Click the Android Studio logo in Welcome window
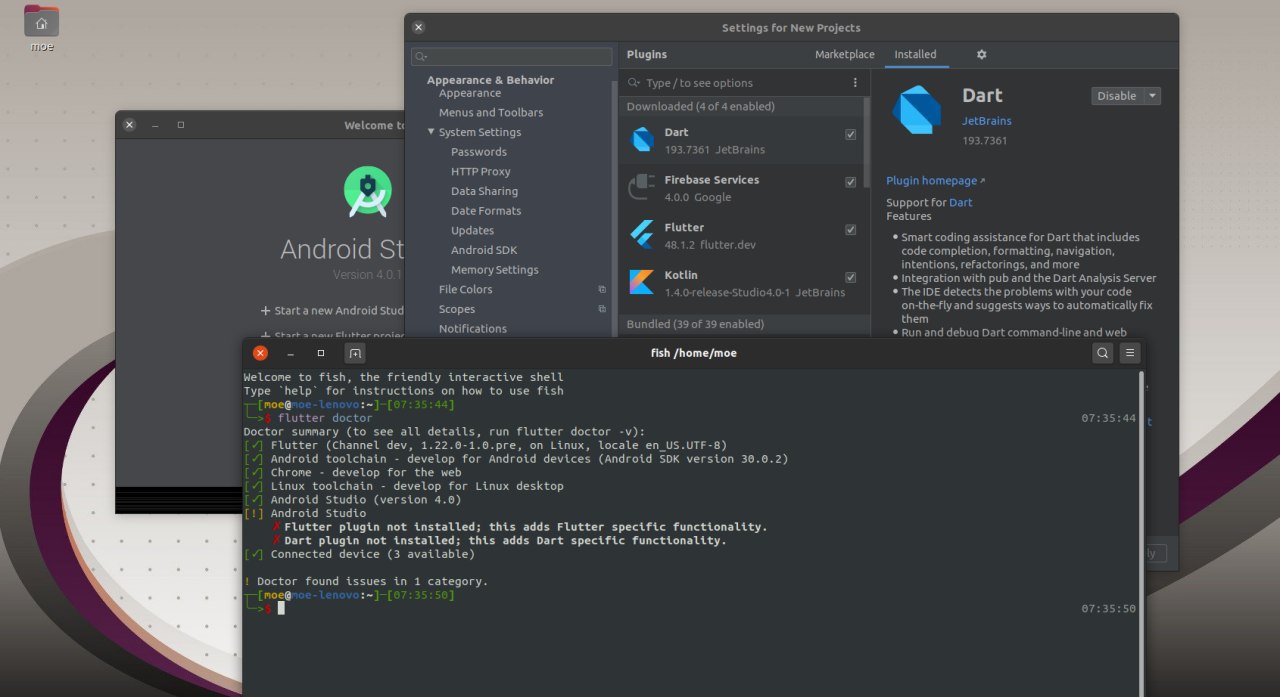The height and width of the screenshot is (697, 1280). pos(367,192)
